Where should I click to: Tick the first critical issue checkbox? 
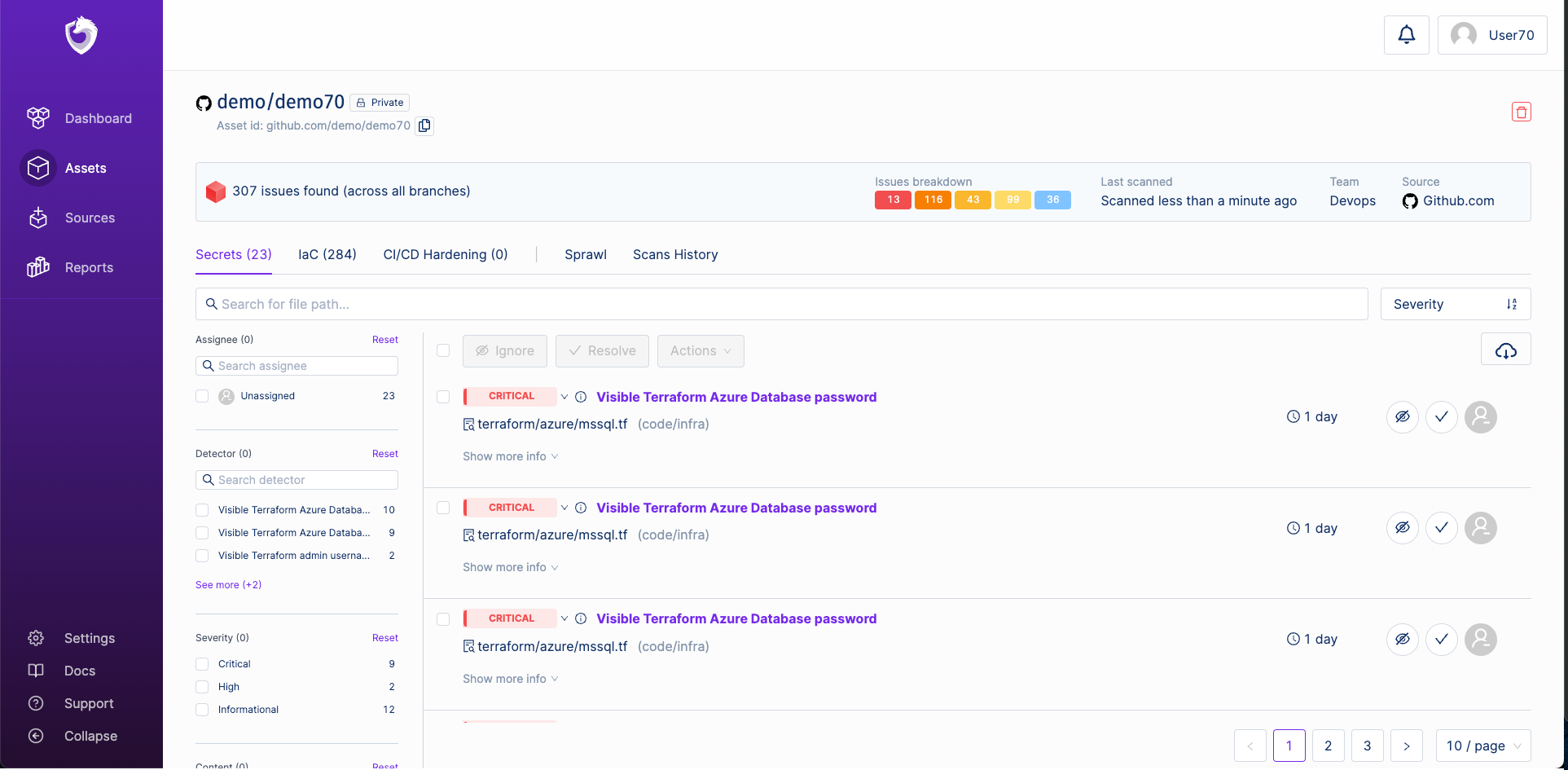coord(443,397)
